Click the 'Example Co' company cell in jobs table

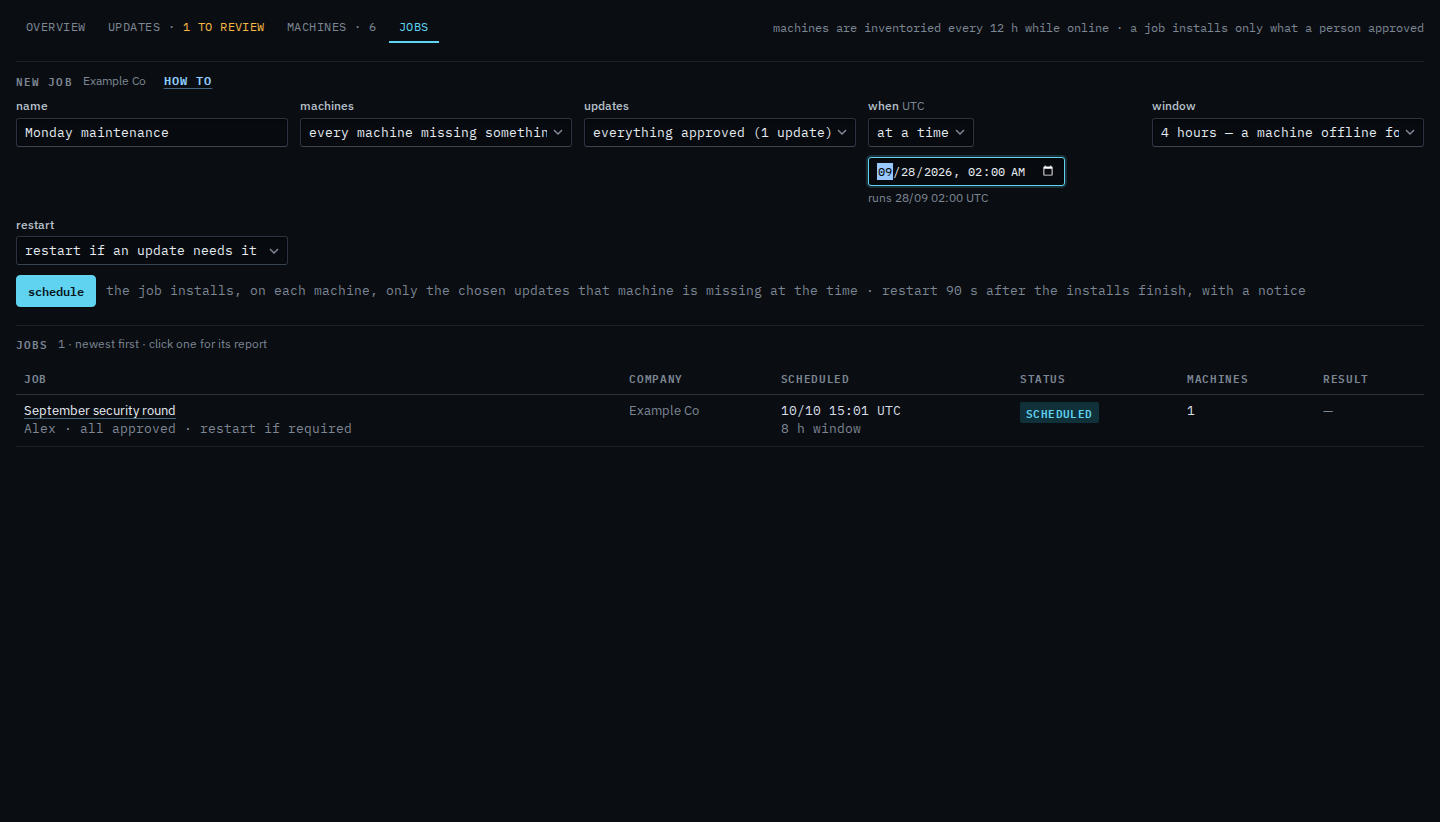pyautogui.click(x=664, y=410)
